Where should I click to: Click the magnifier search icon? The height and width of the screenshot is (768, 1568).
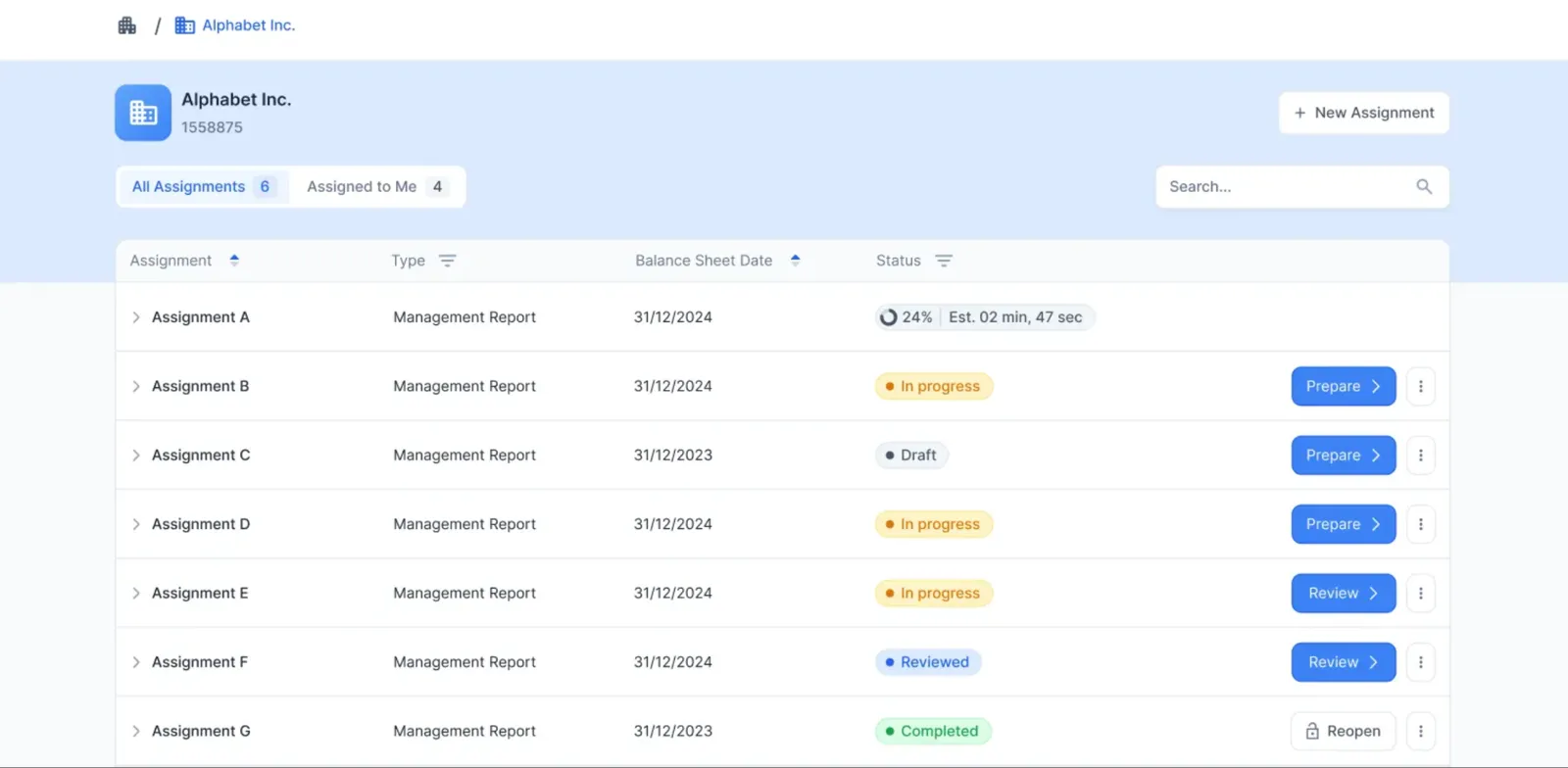coord(1424,186)
